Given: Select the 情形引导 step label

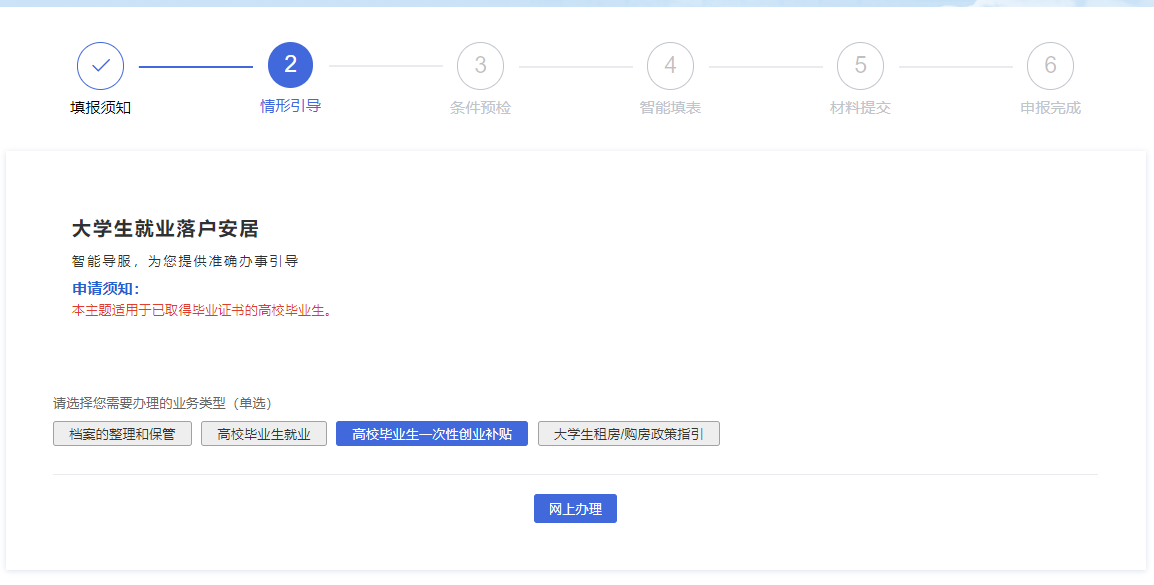Looking at the screenshot, I should coord(290,106).
